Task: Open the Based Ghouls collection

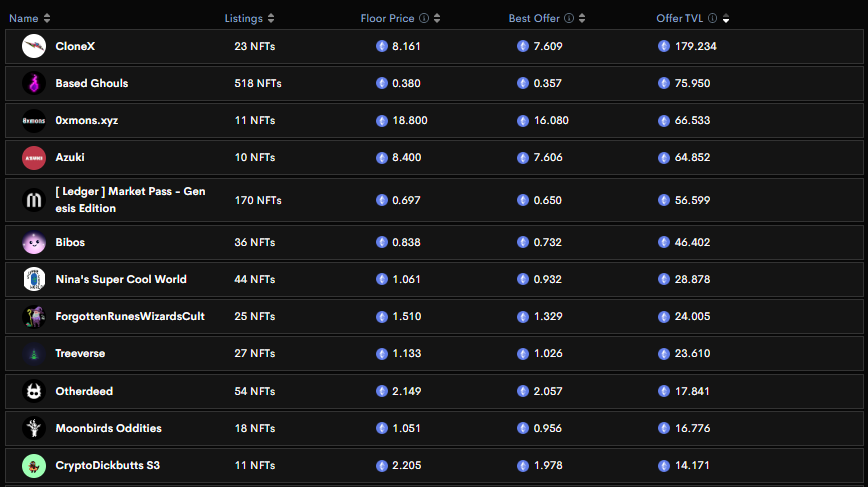Action: pos(91,84)
